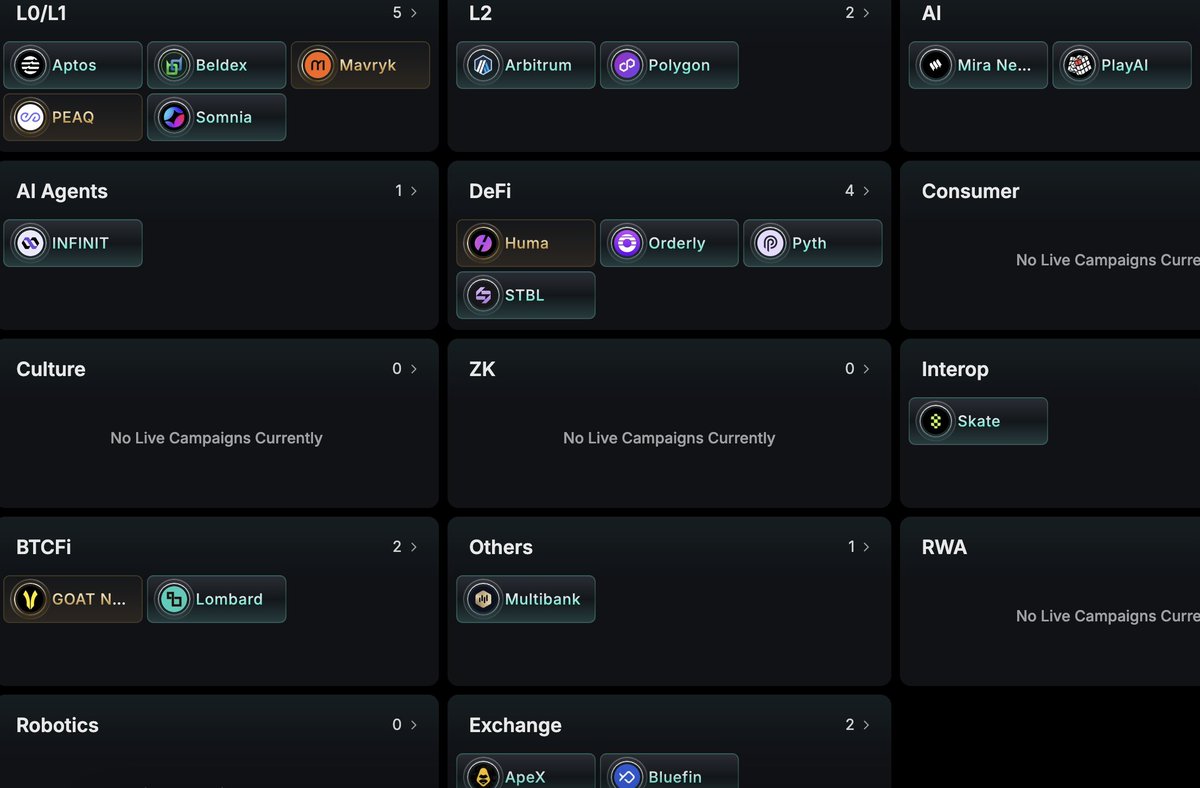The image size is (1200, 788).
Task: Expand the L0/L1 category chevron
Action: pos(413,13)
